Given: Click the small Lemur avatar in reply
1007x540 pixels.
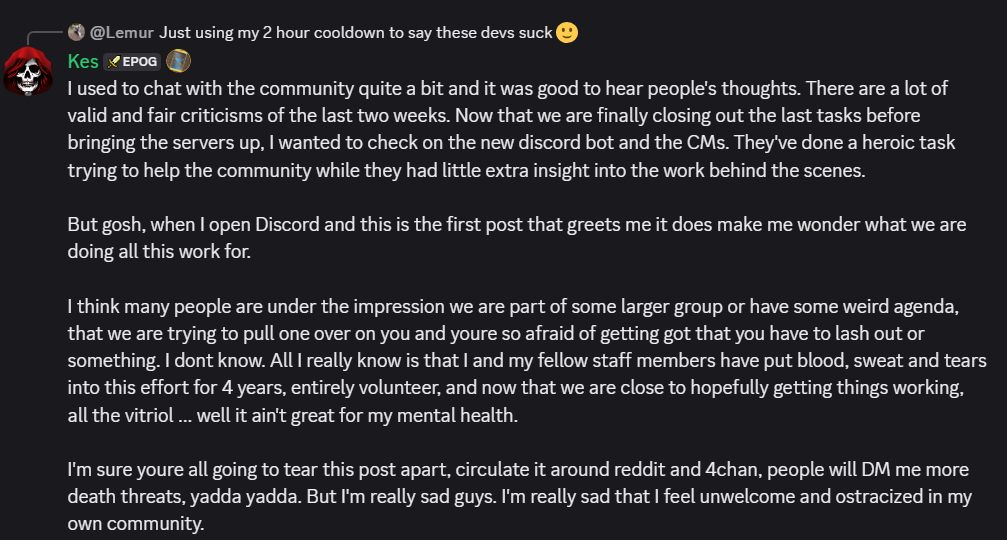Looking at the screenshot, I should [x=76, y=31].
